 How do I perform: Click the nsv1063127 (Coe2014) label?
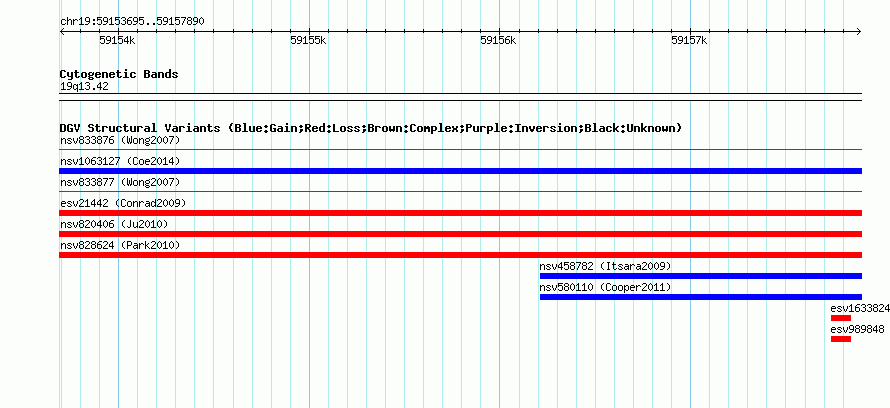point(120,161)
